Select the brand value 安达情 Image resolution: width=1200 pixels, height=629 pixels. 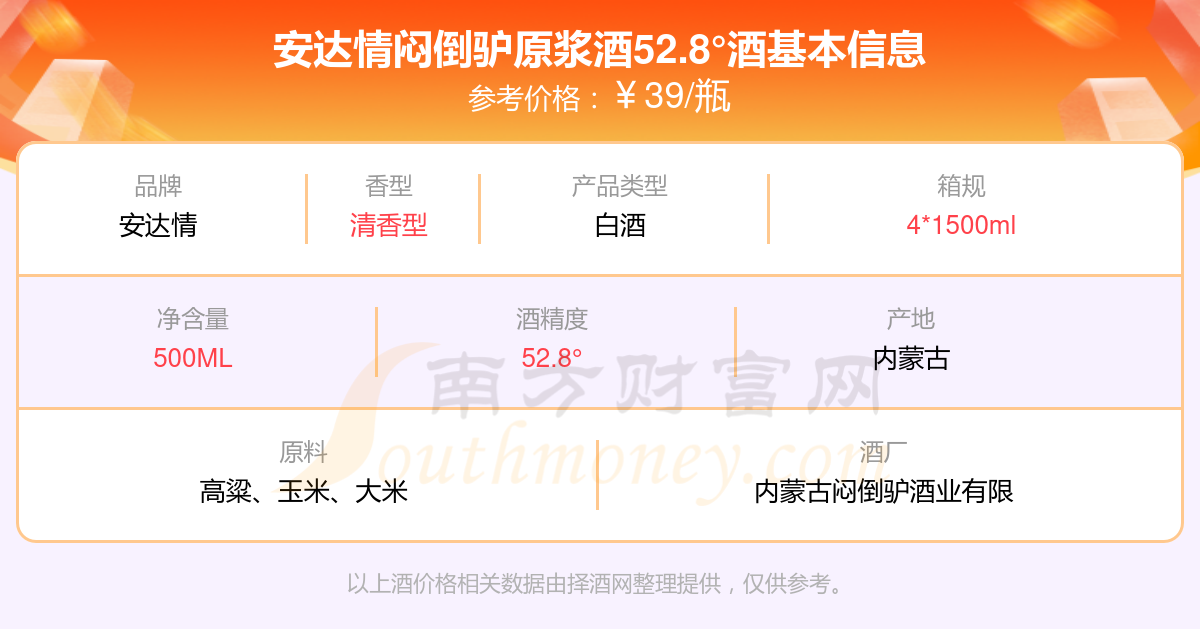point(158,225)
